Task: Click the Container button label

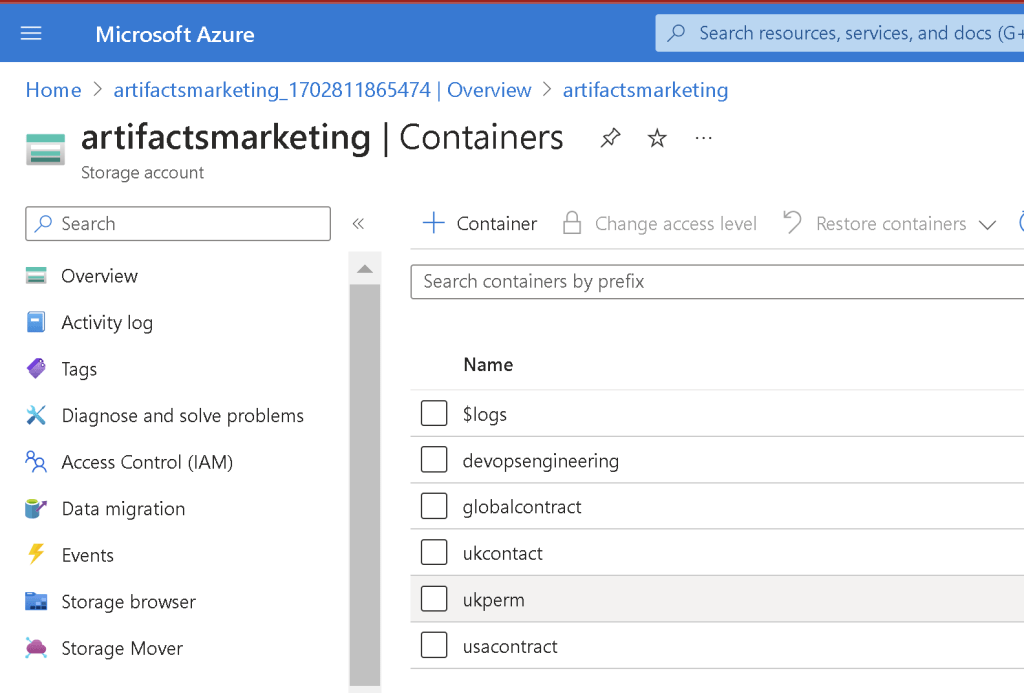Action: click(x=496, y=223)
